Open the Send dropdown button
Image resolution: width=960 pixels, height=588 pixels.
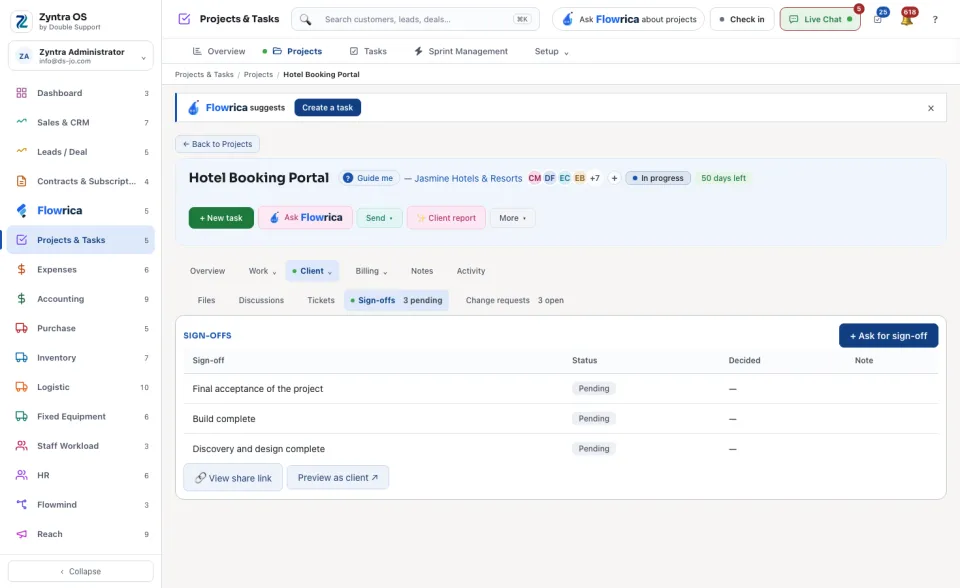[379, 218]
